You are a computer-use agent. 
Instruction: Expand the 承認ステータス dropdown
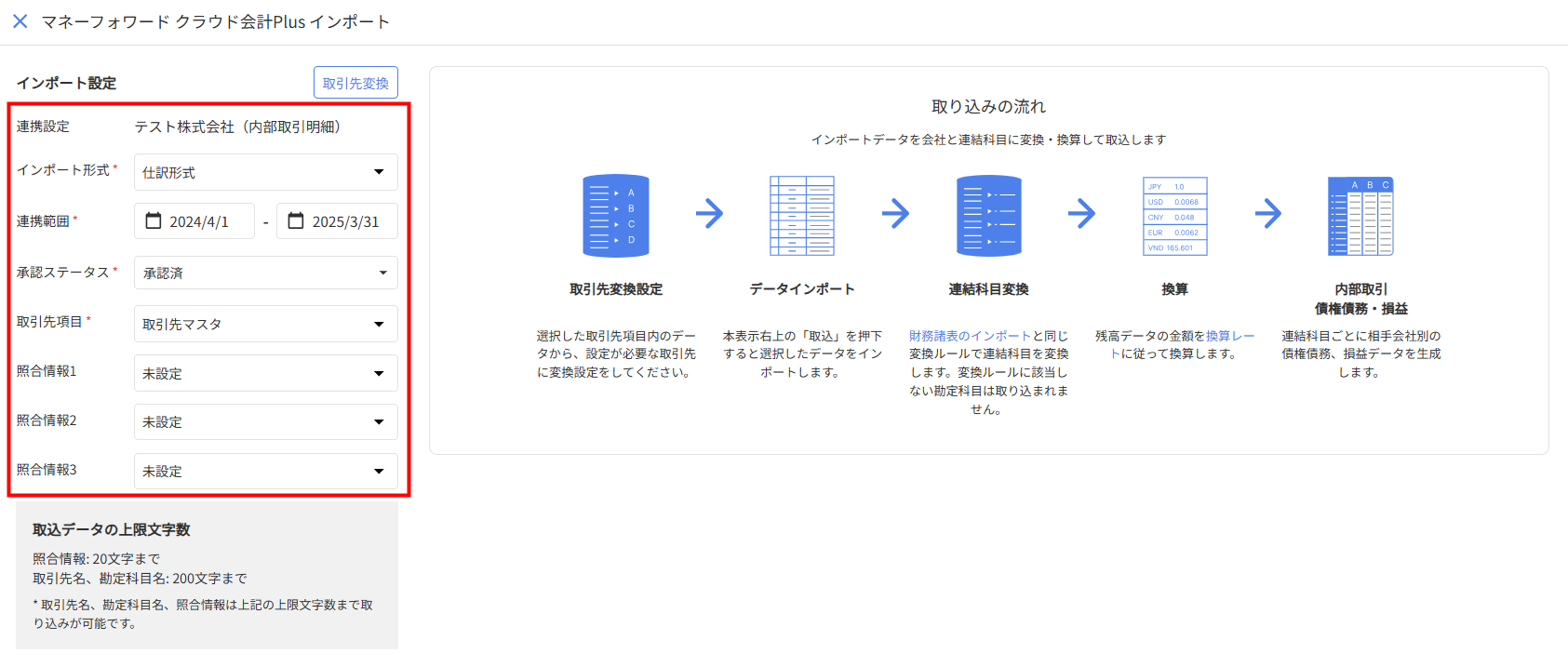tap(265, 273)
